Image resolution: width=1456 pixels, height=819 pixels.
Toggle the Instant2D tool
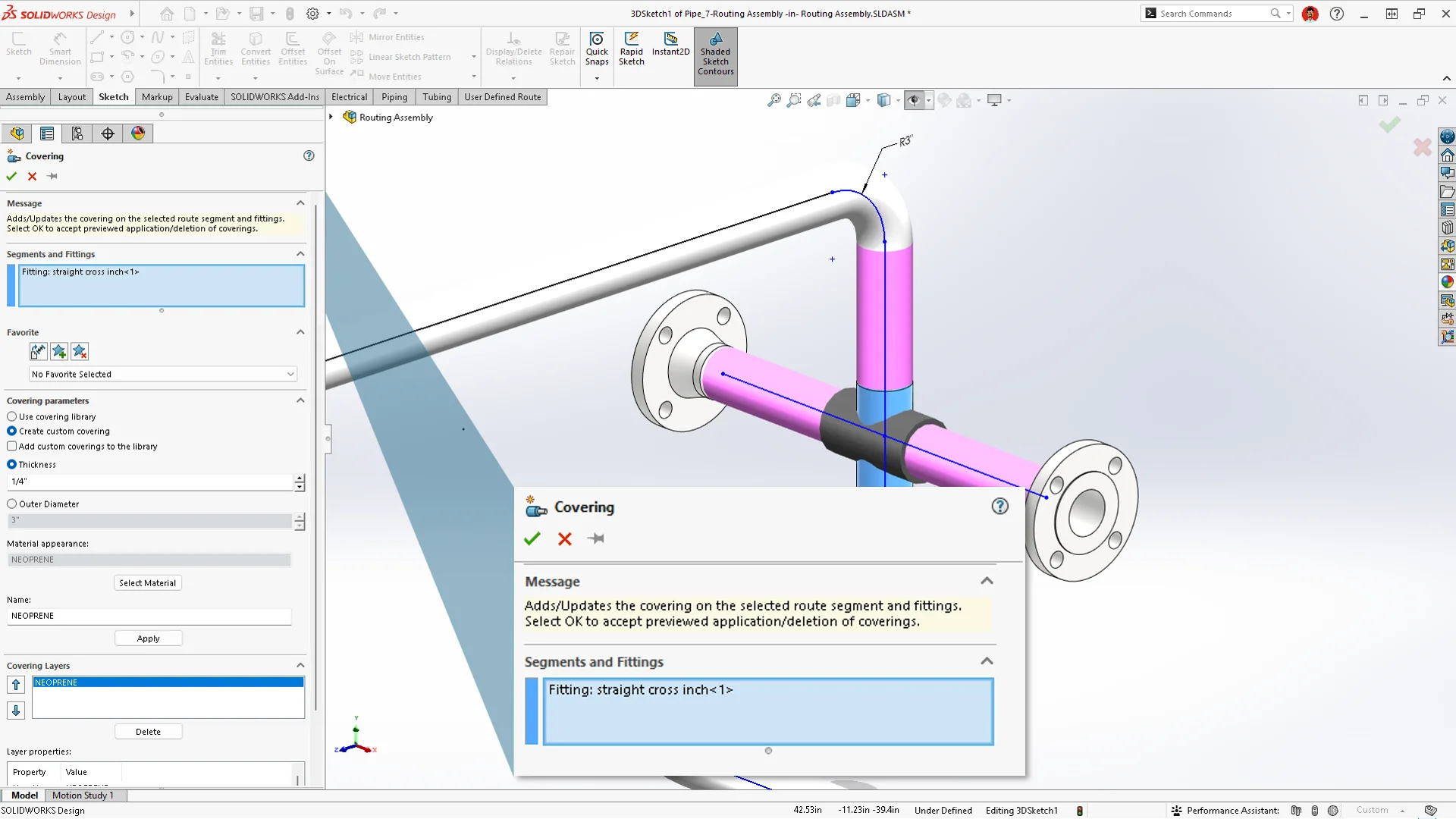[670, 45]
